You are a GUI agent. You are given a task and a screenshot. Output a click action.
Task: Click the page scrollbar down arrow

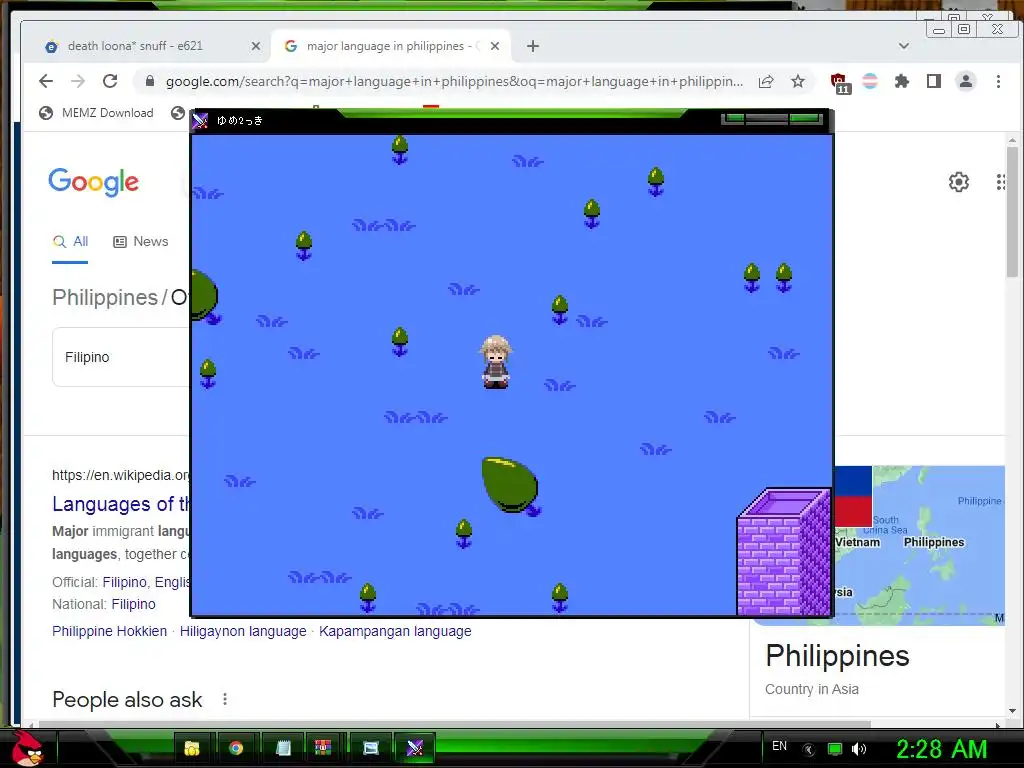tap(1012, 711)
